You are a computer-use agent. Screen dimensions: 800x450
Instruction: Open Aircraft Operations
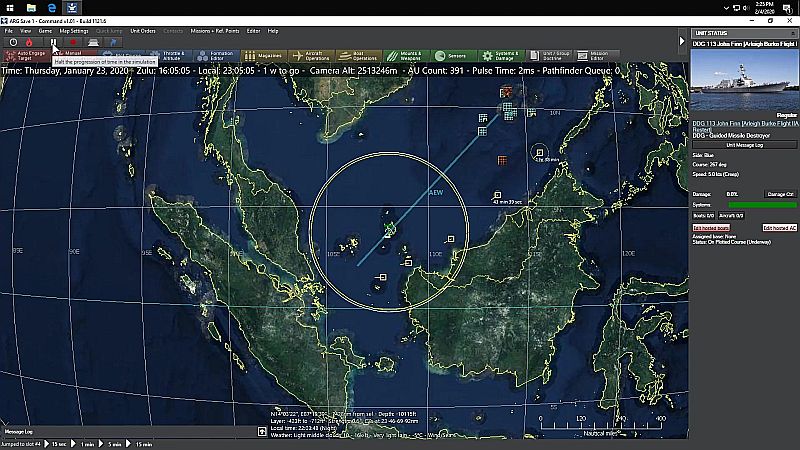coord(311,56)
